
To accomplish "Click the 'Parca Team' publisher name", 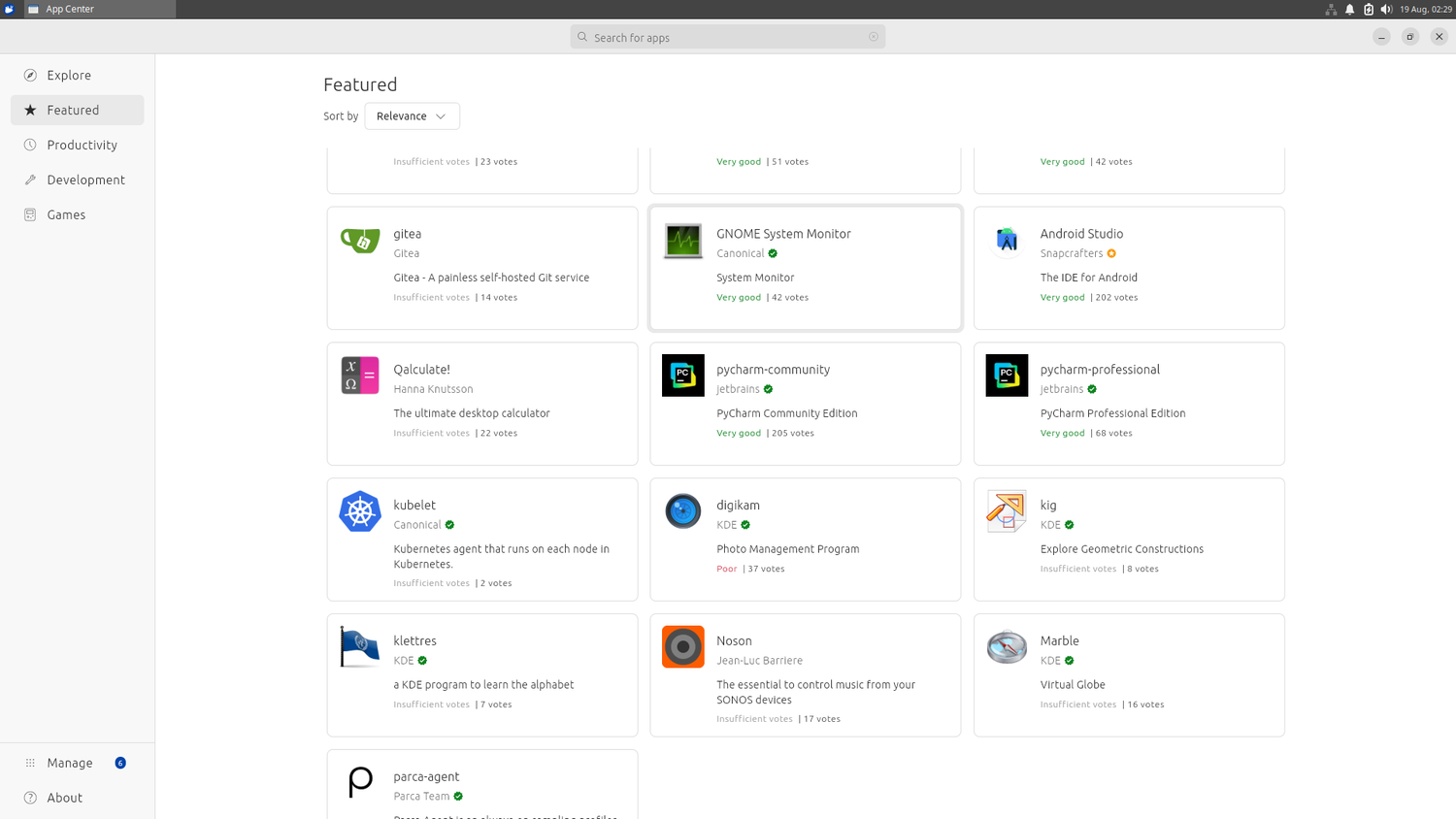I will tap(421, 797).
